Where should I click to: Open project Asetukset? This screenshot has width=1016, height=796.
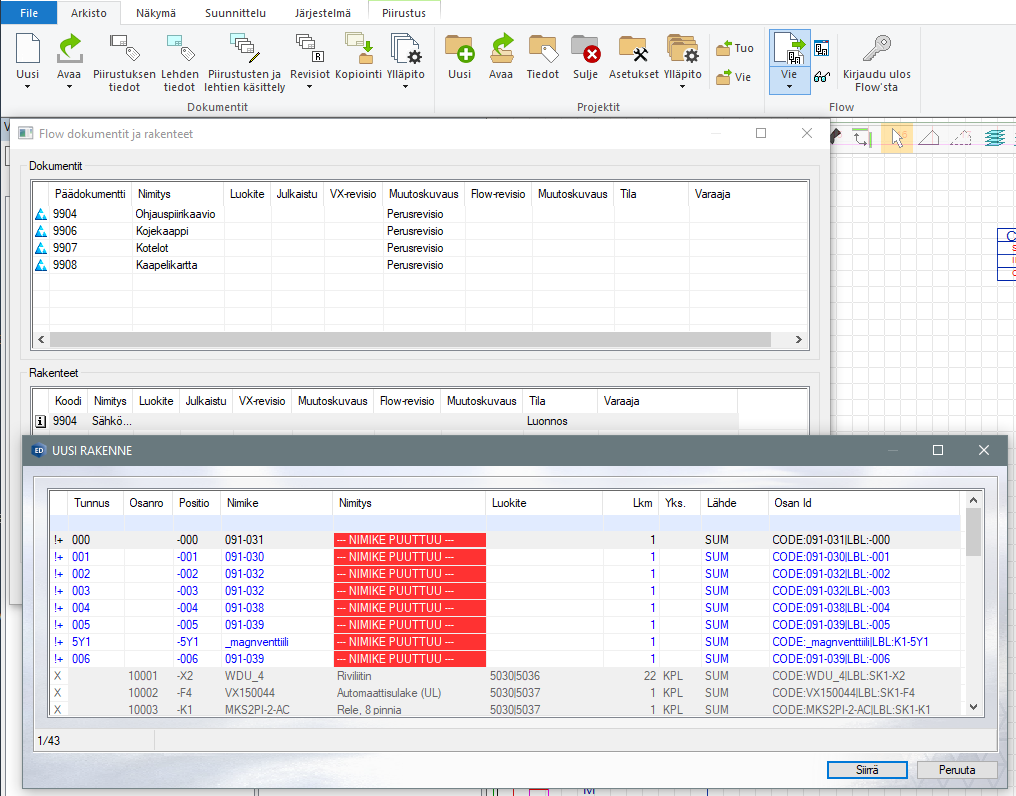point(634,49)
